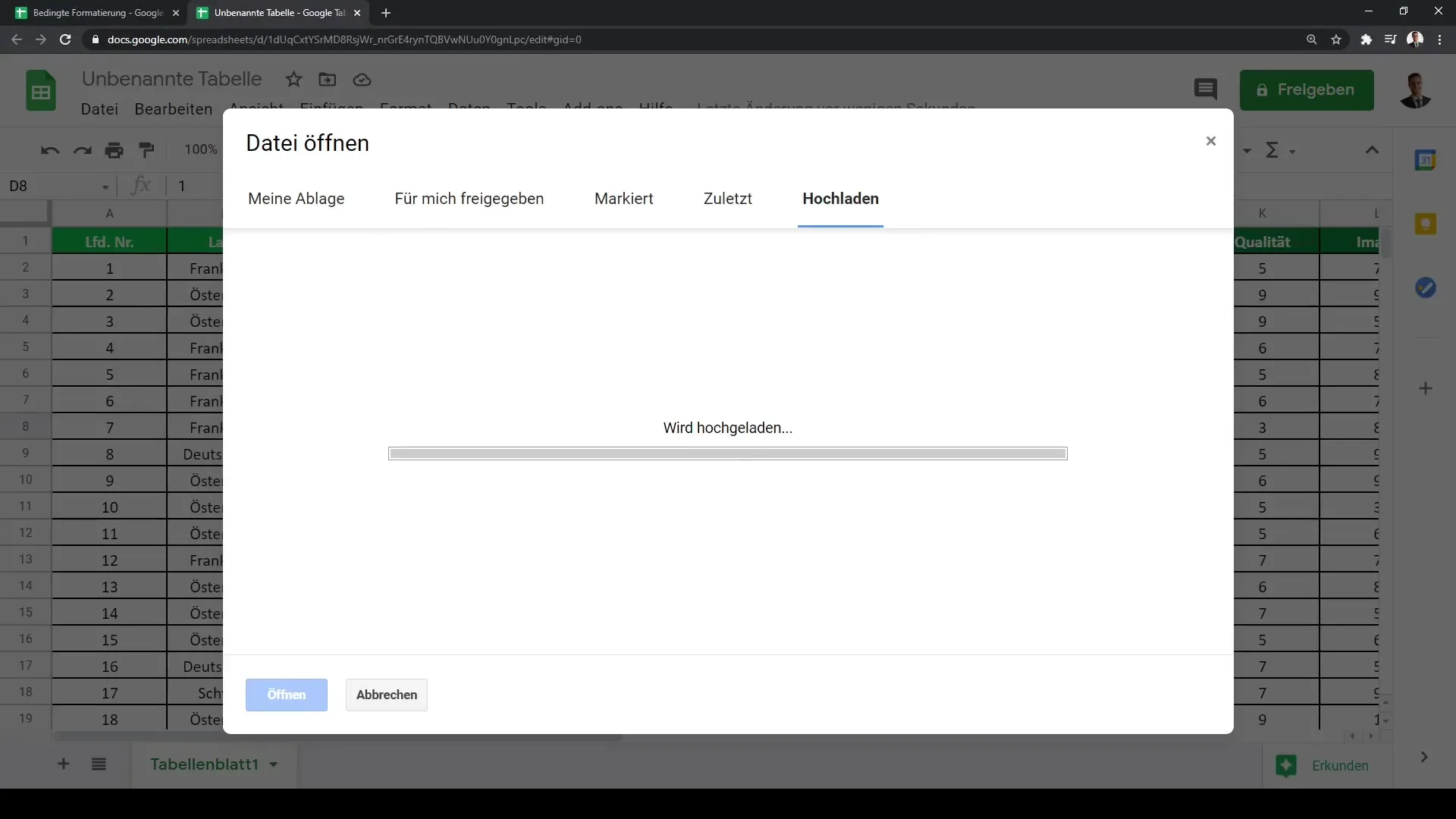Viewport: 1456px width, 819px height.
Task: Add a new sheet
Action: (x=64, y=764)
